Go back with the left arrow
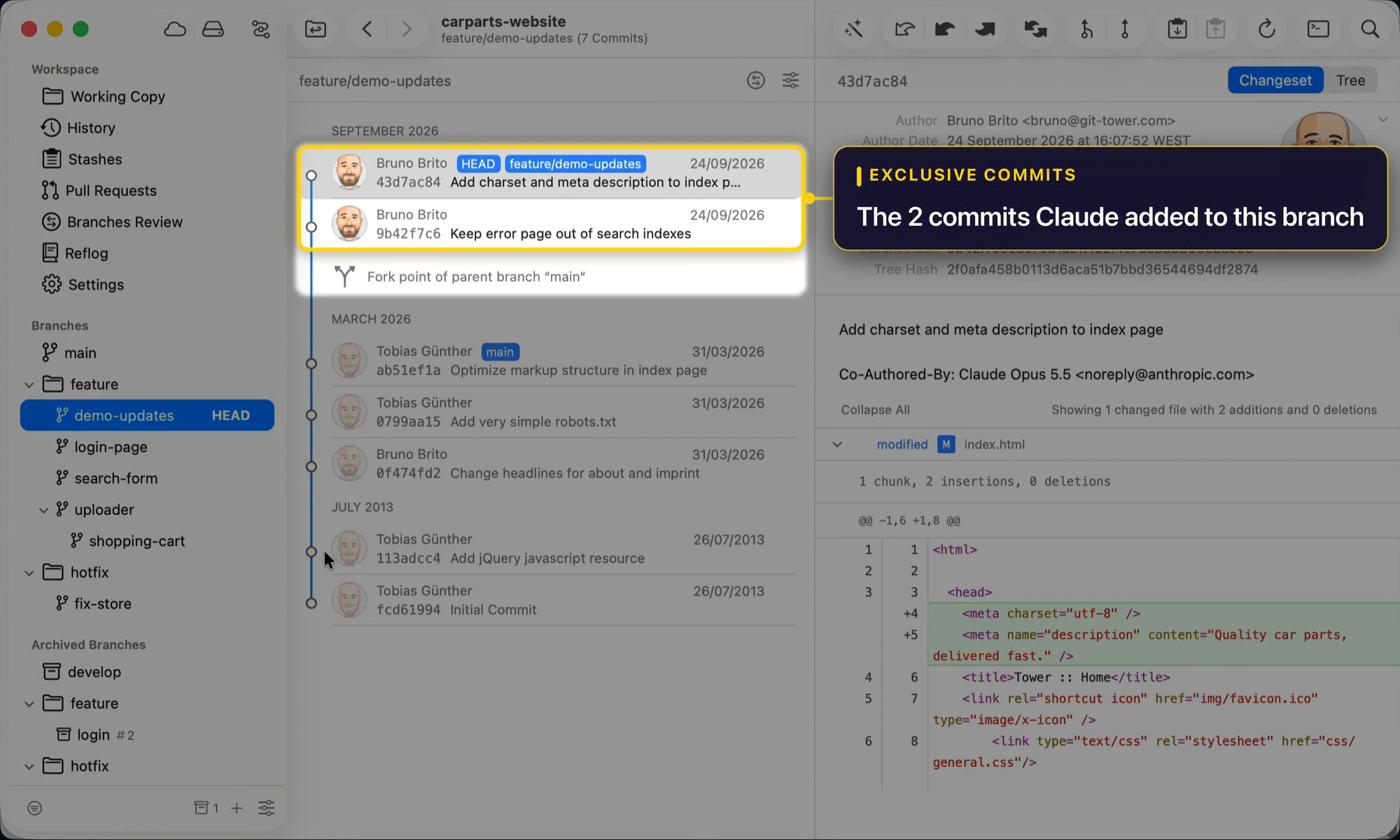This screenshot has height=840, width=1400. [367, 29]
